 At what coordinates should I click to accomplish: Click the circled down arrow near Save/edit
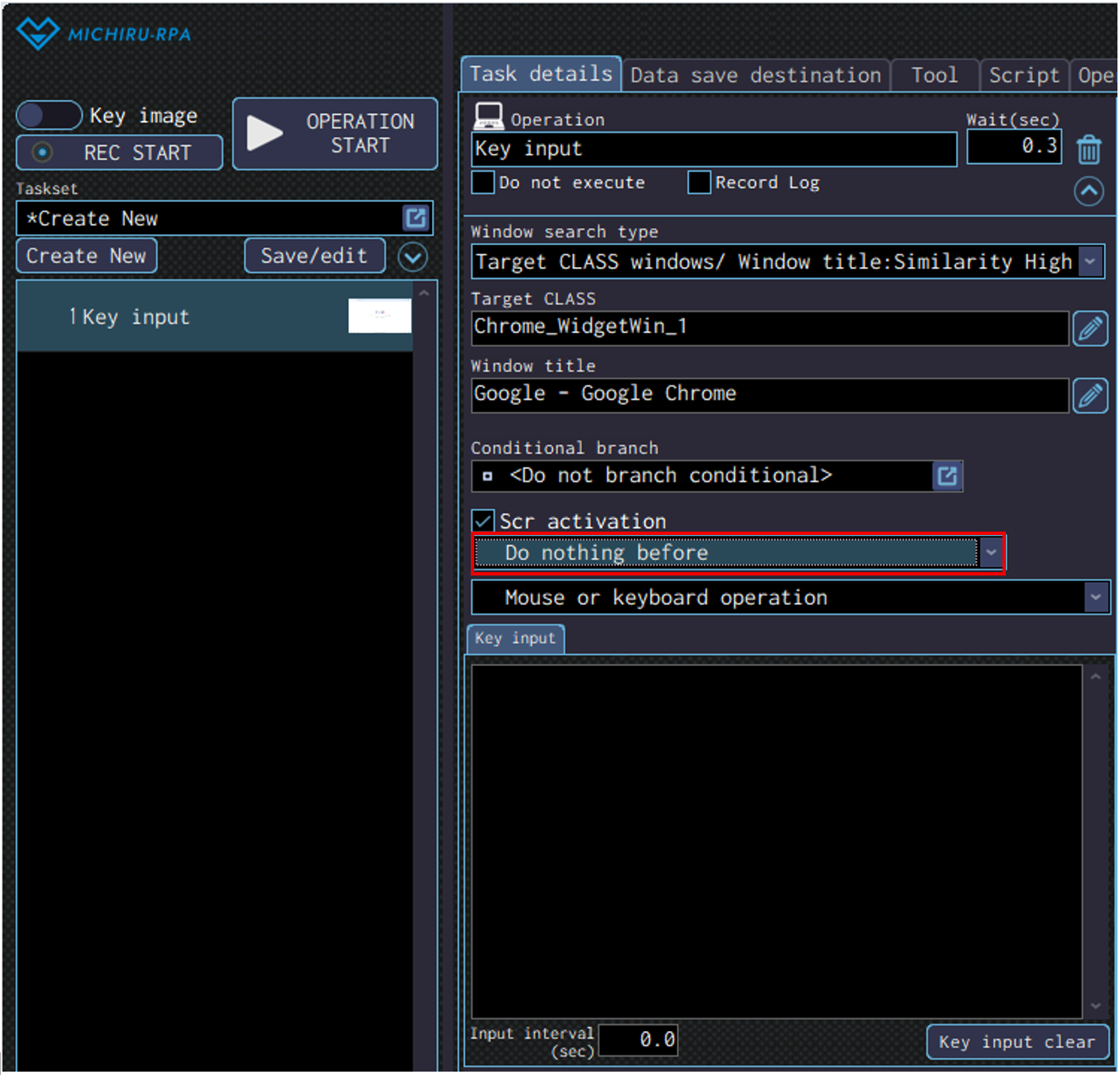412,257
